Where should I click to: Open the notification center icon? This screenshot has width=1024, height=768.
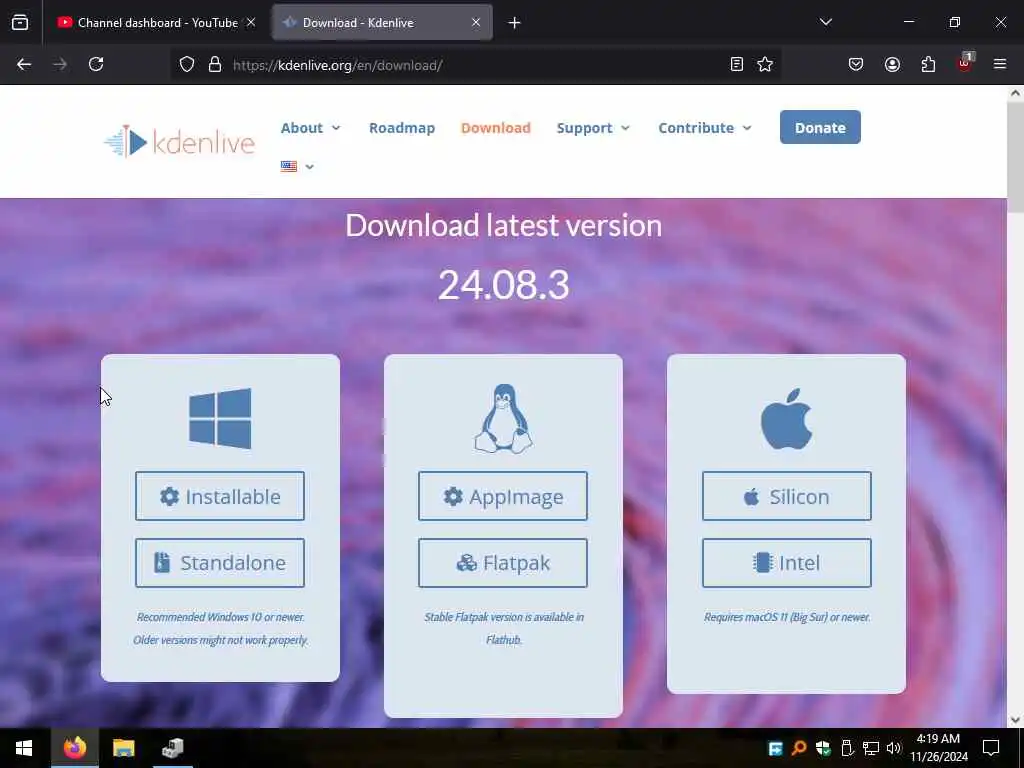[991, 748]
